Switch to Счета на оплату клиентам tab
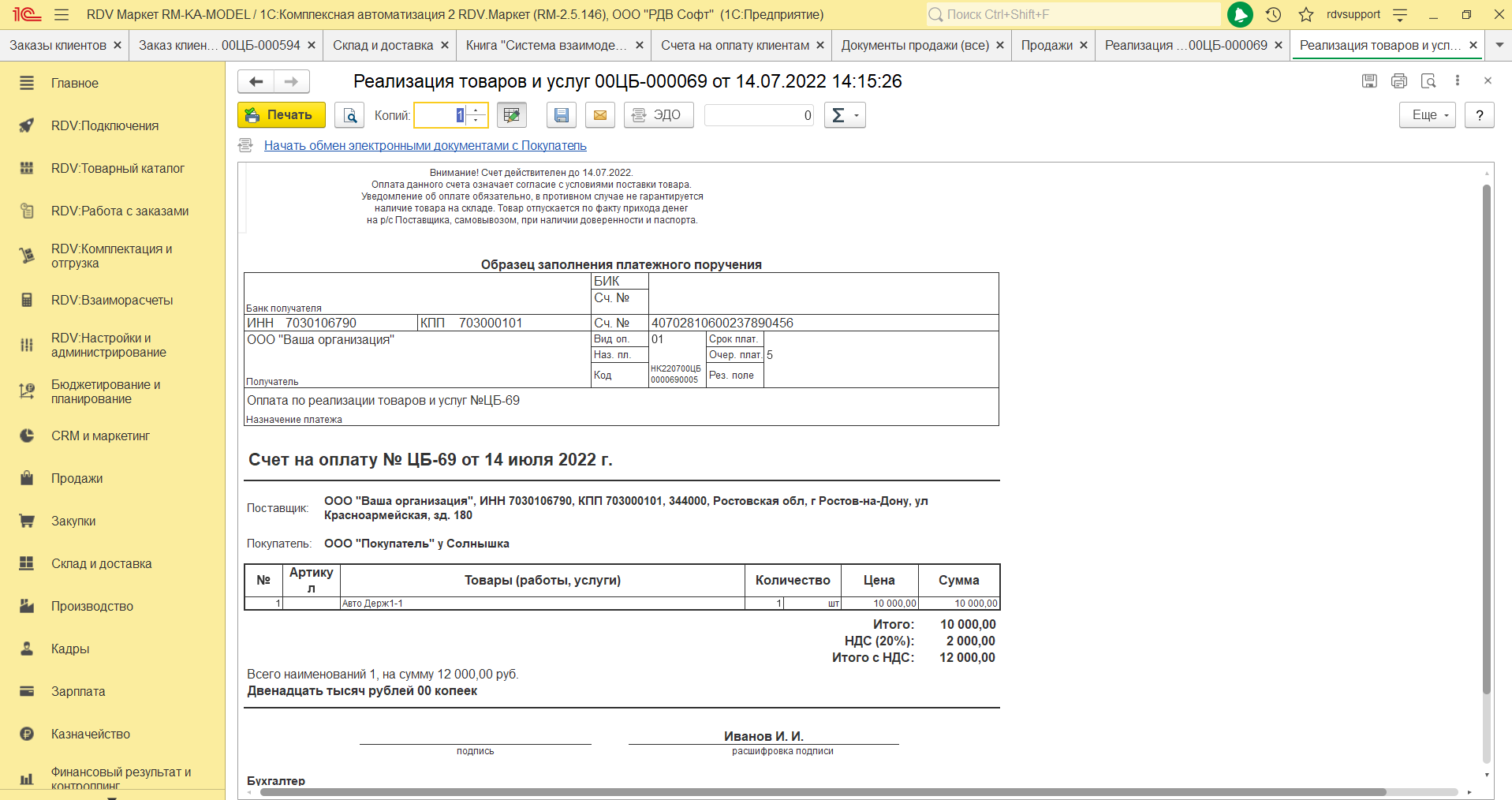Screen dimensions: 1512x800 click(734, 45)
